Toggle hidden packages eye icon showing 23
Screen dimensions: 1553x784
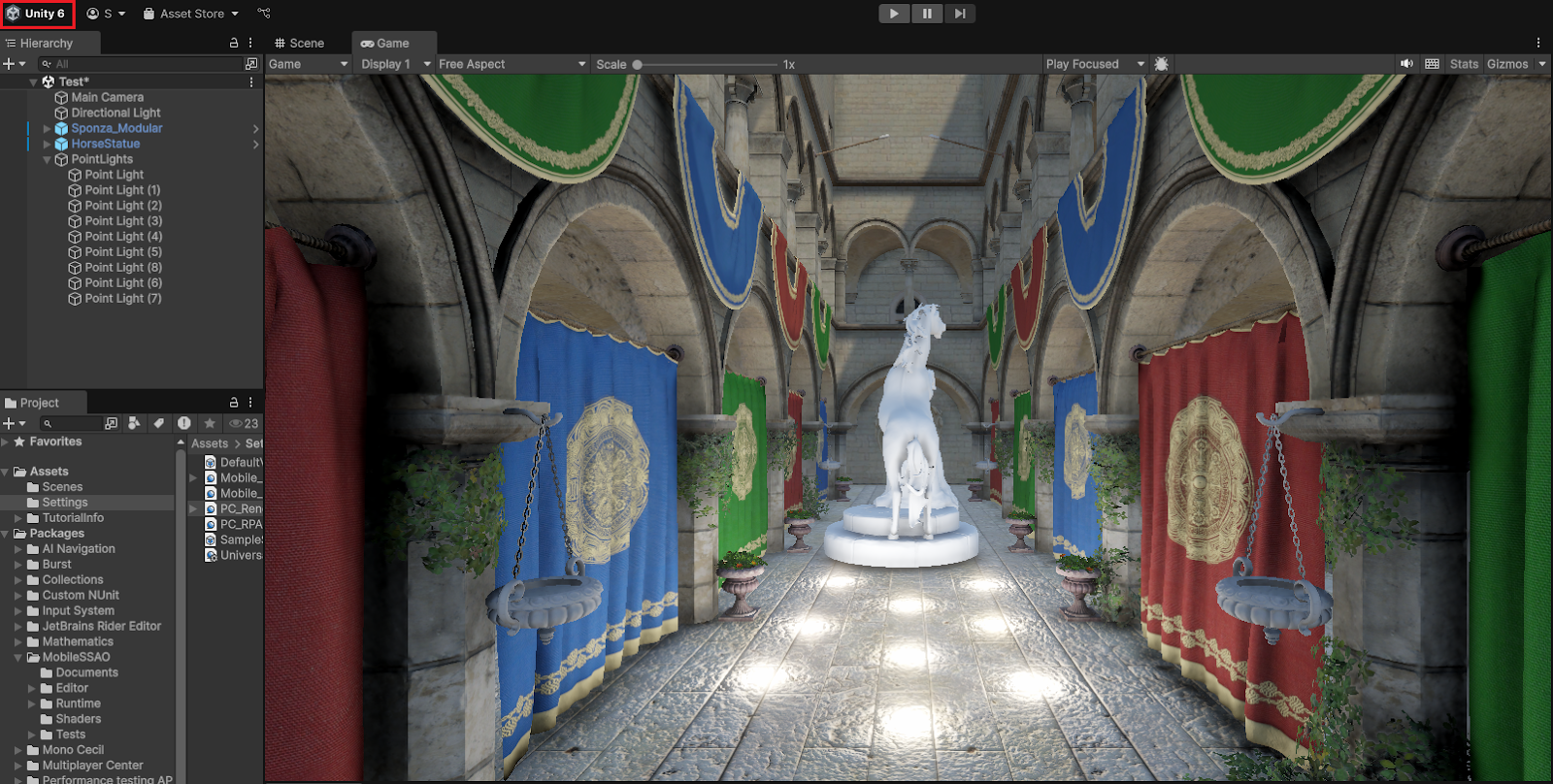[244, 423]
